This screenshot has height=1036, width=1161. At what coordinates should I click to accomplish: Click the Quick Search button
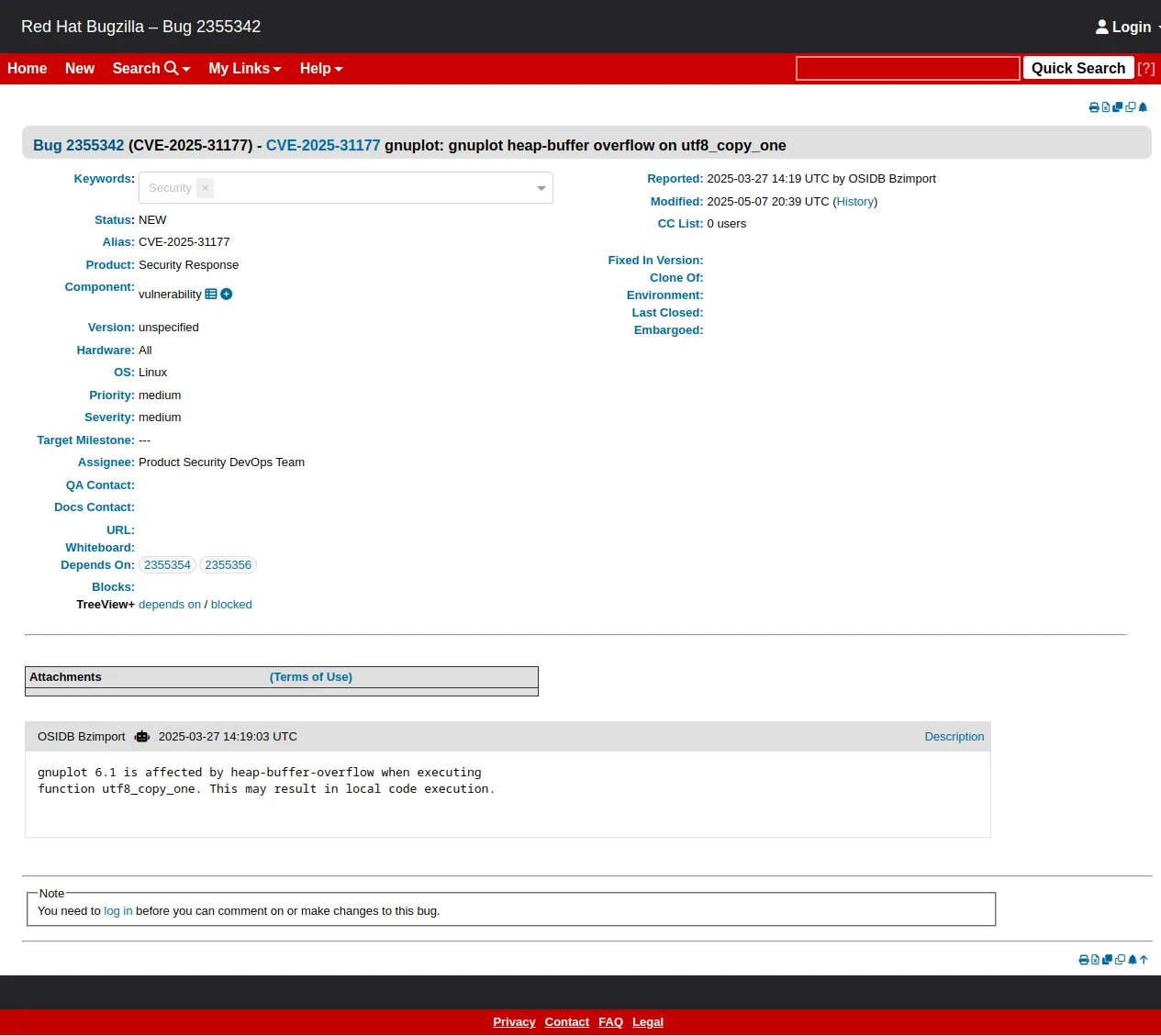click(1078, 68)
